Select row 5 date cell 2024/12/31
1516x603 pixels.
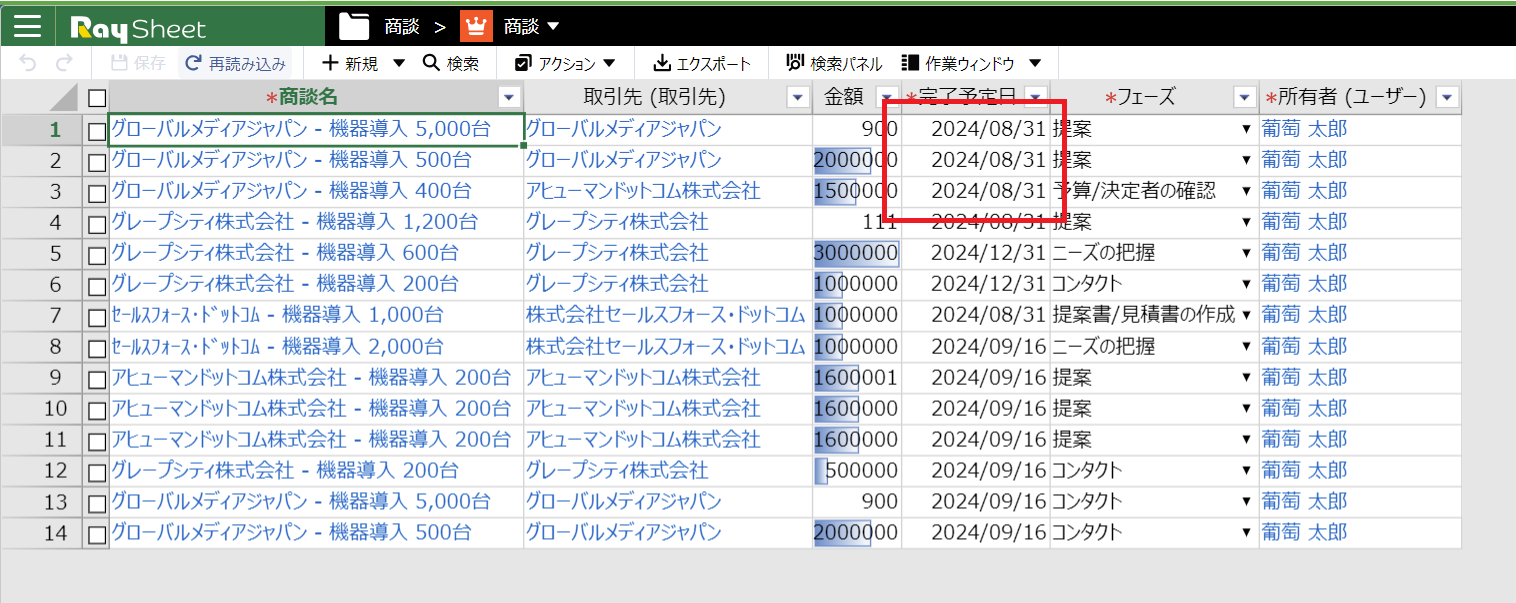click(976, 253)
